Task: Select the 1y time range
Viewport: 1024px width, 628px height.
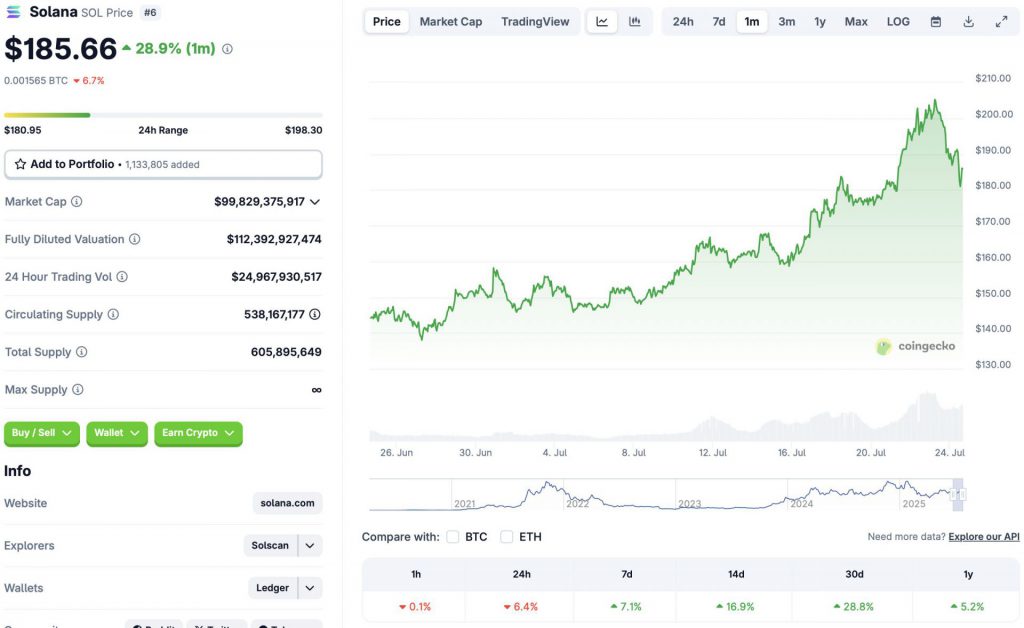Action: pyautogui.click(x=820, y=21)
